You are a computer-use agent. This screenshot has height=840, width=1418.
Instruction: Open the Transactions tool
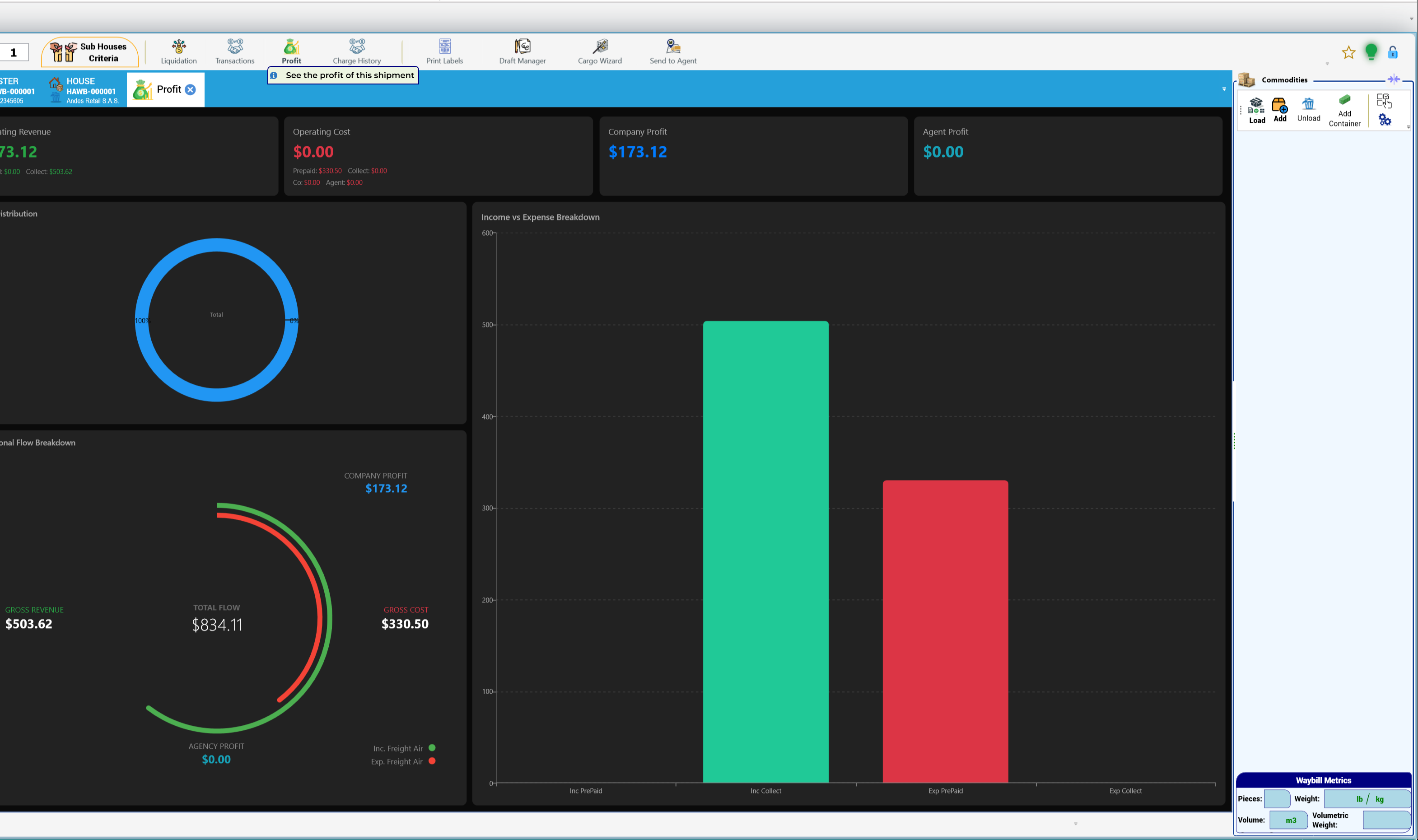[x=235, y=52]
